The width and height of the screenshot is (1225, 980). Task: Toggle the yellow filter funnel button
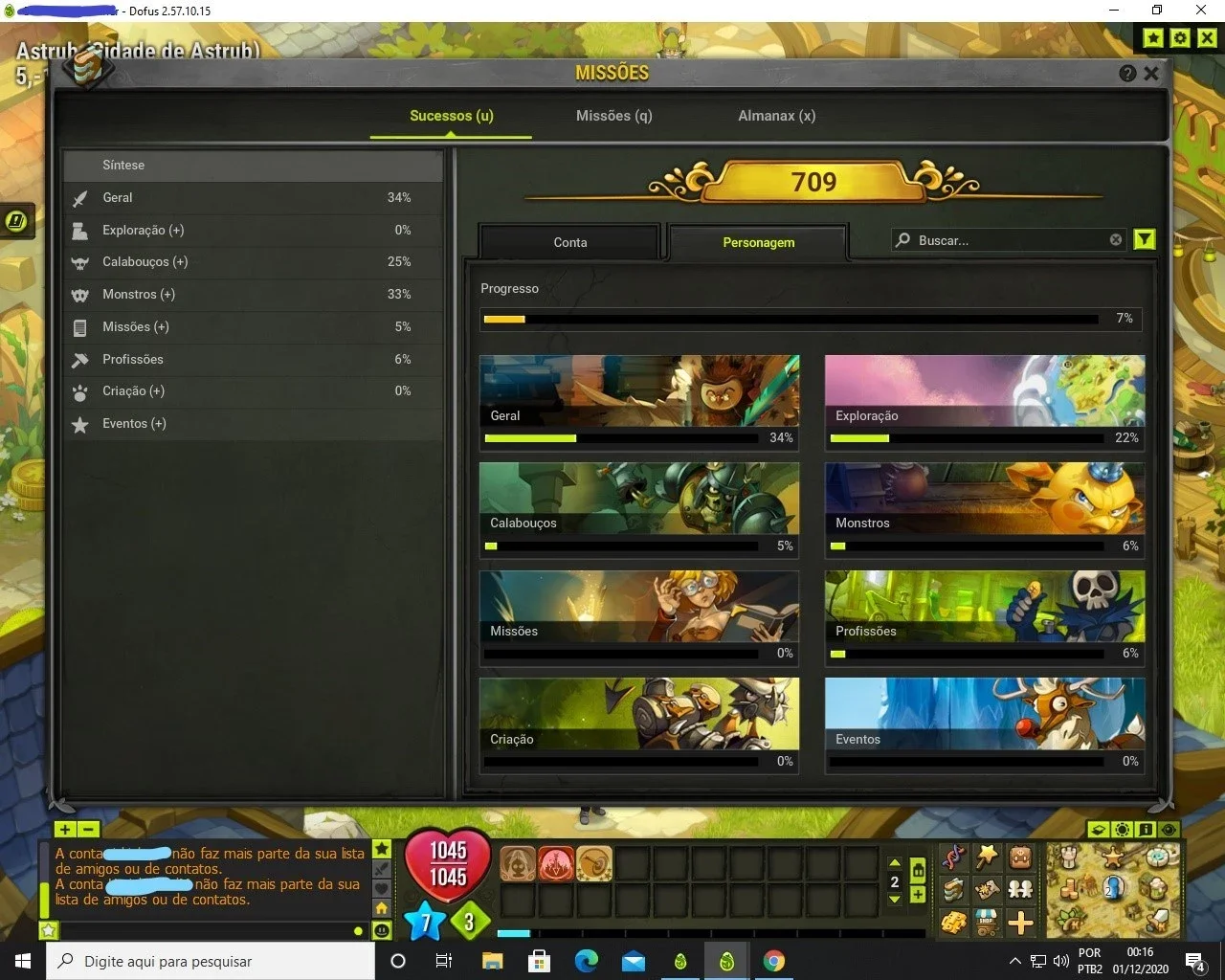click(x=1145, y=239)
